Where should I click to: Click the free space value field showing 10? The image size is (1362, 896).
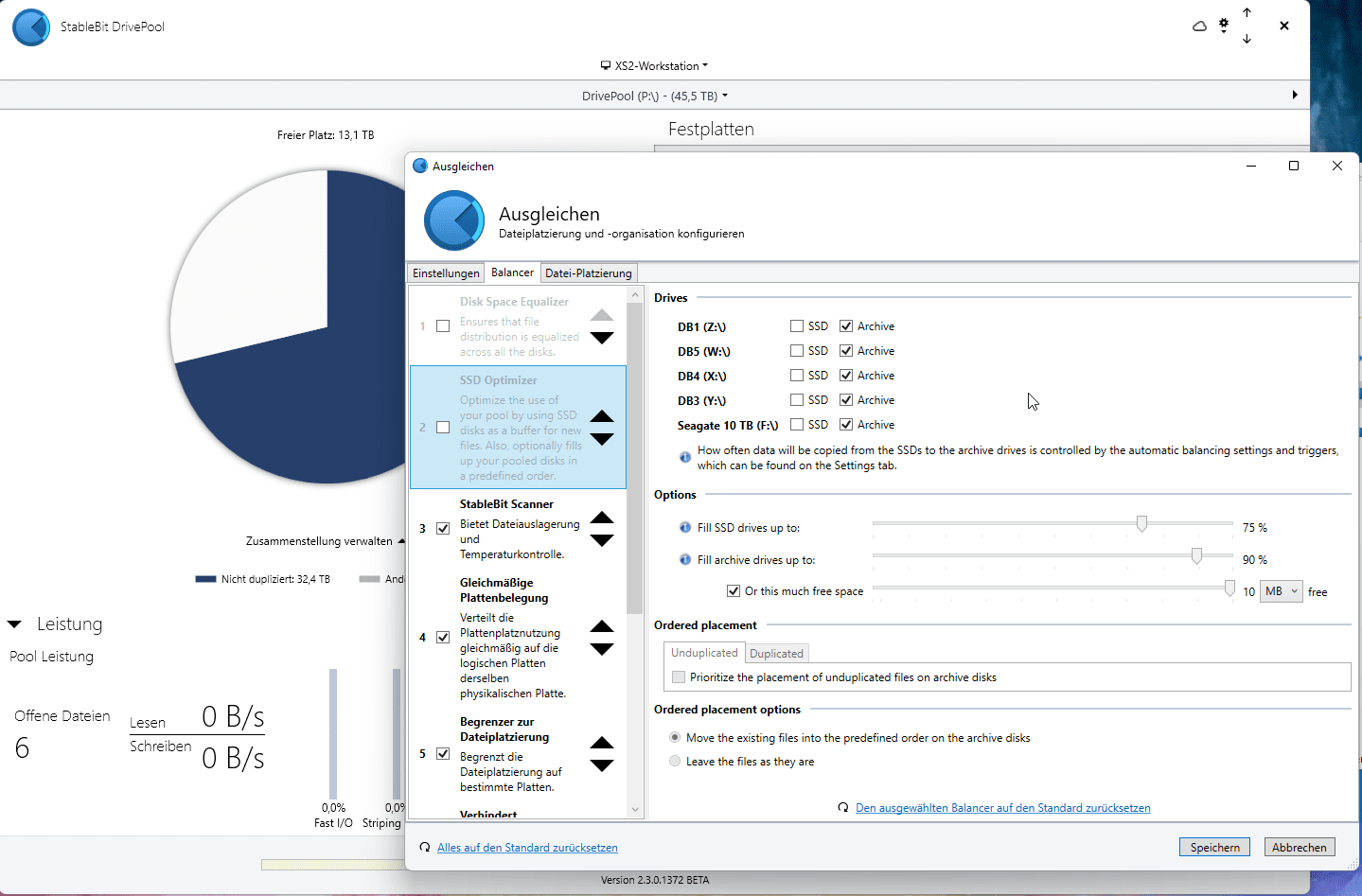click(x=1248, y=591)
